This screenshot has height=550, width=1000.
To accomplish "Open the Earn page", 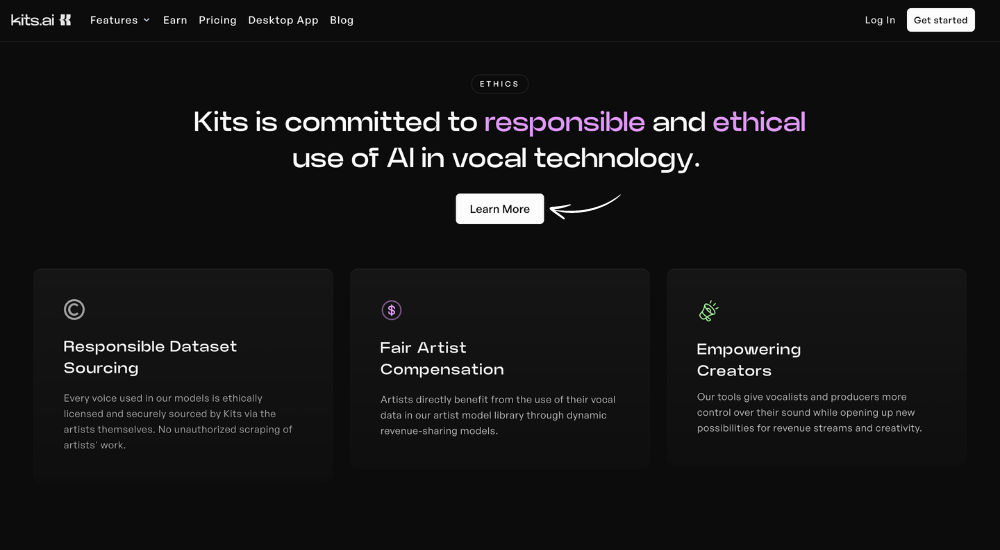I will pos(175,20).
